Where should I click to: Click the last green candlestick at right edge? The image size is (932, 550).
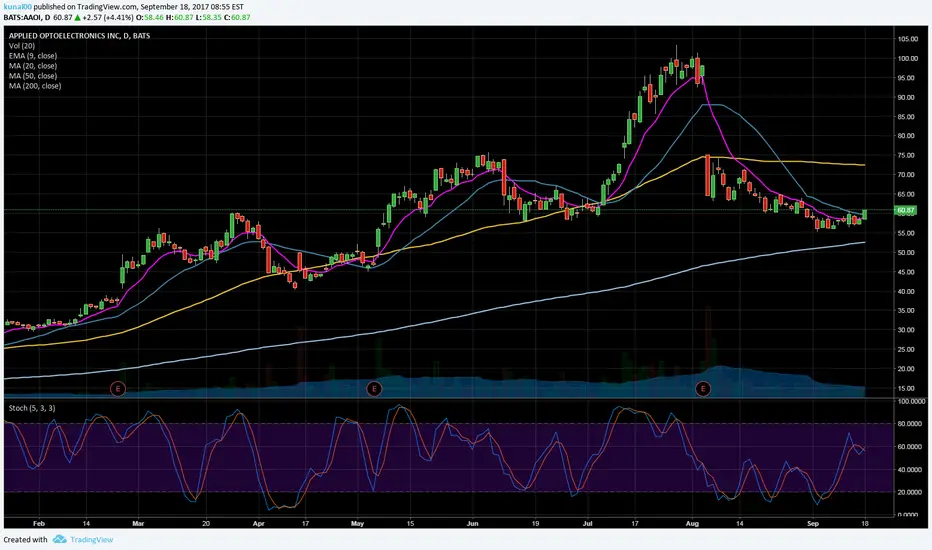(x=864, y=215)
